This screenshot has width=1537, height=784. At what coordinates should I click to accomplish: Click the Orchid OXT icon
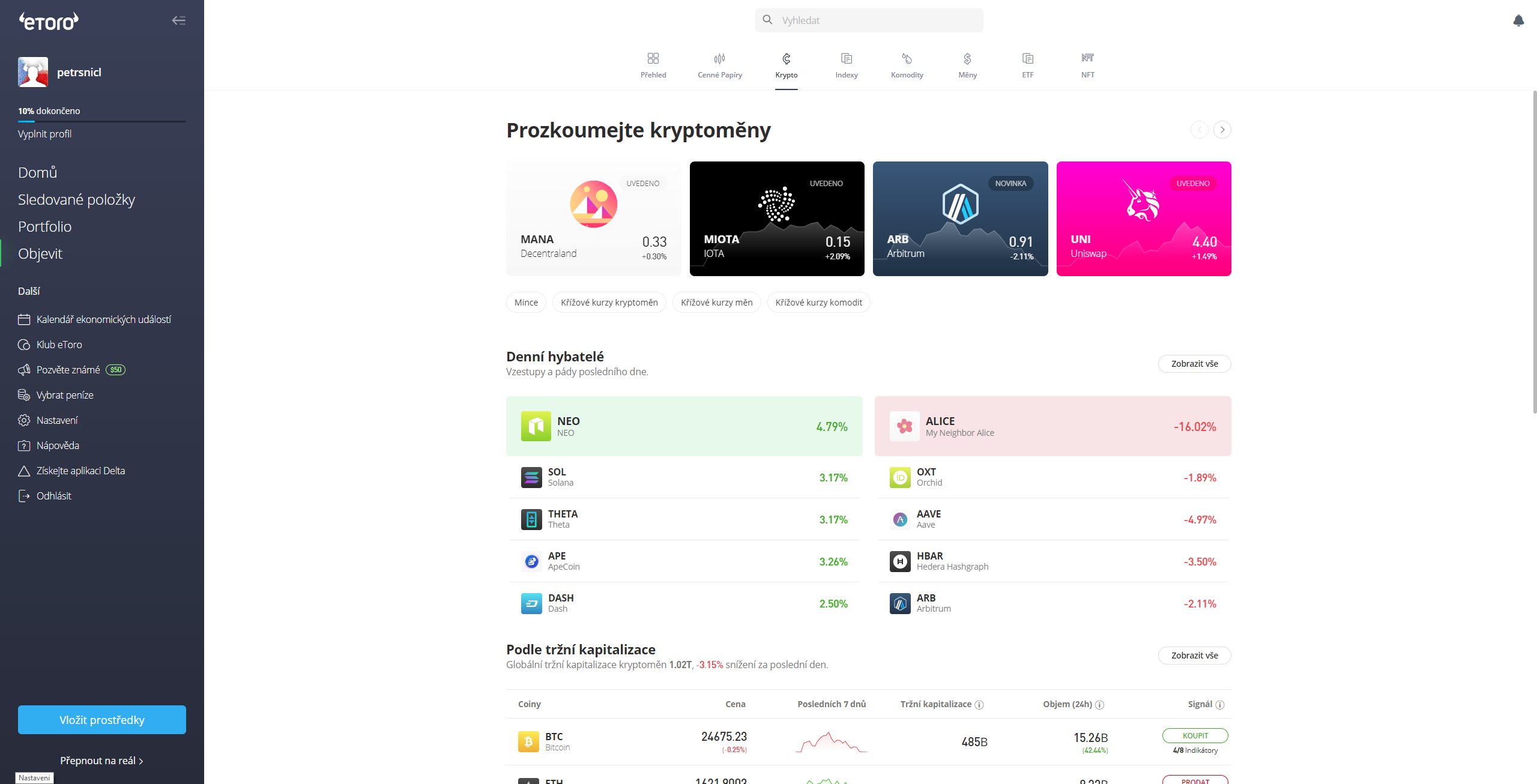[x=900, y=477]
